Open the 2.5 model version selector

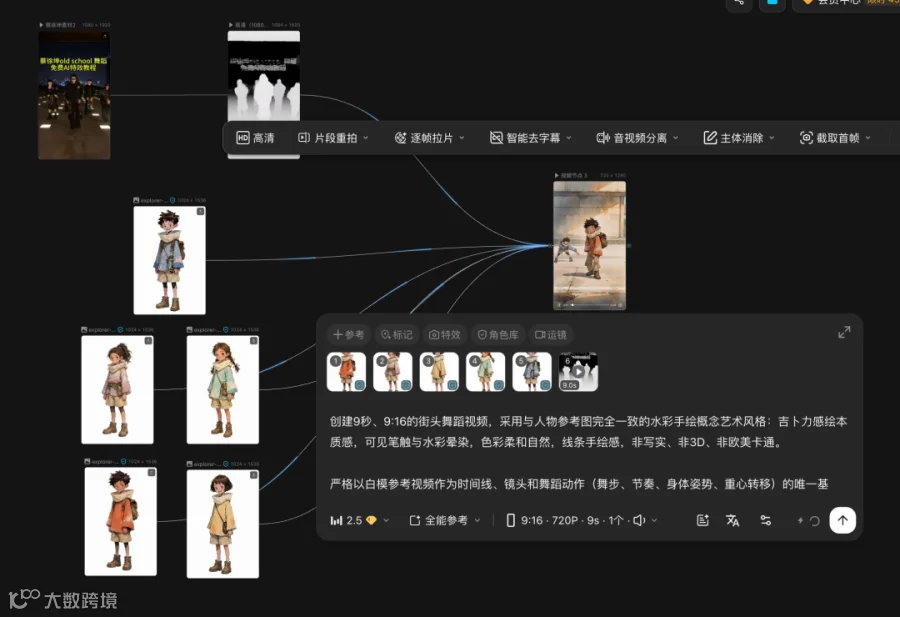[x=360, y=521]
